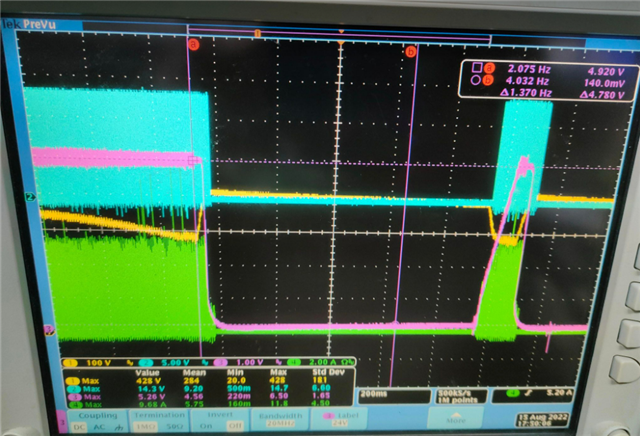The height and width of the screenshot is (436, 640).
Task: Click channel 4 trigger source badge near 5.20 A
Action: click(513, 394)
